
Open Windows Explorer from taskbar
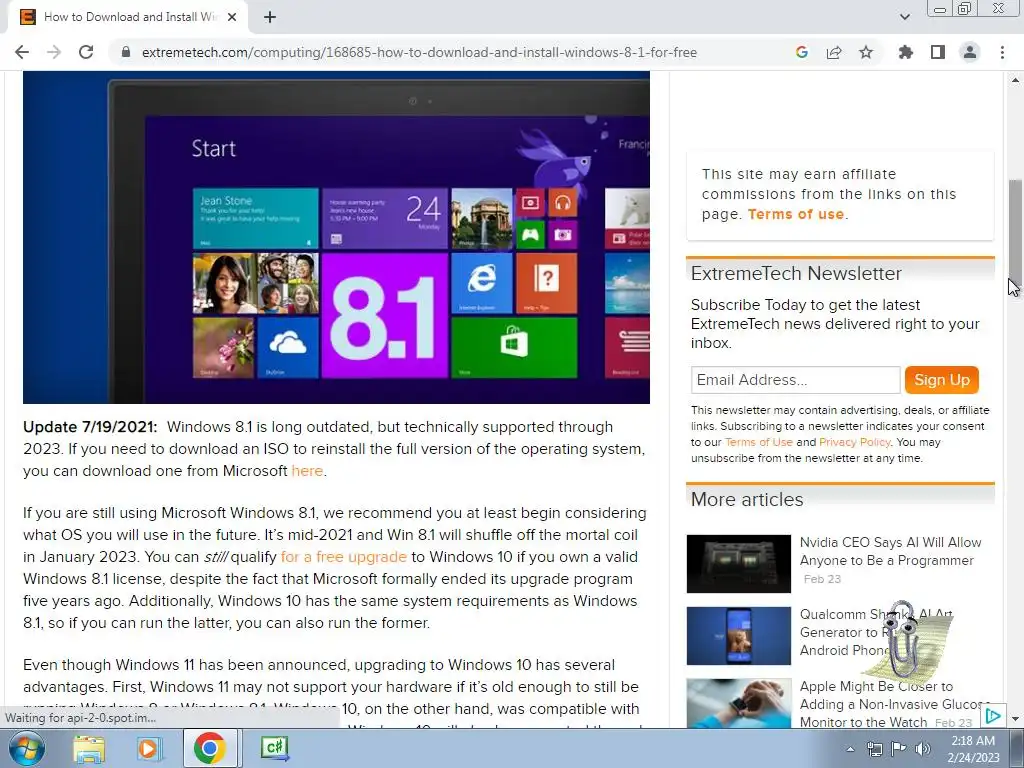(89, 748)
